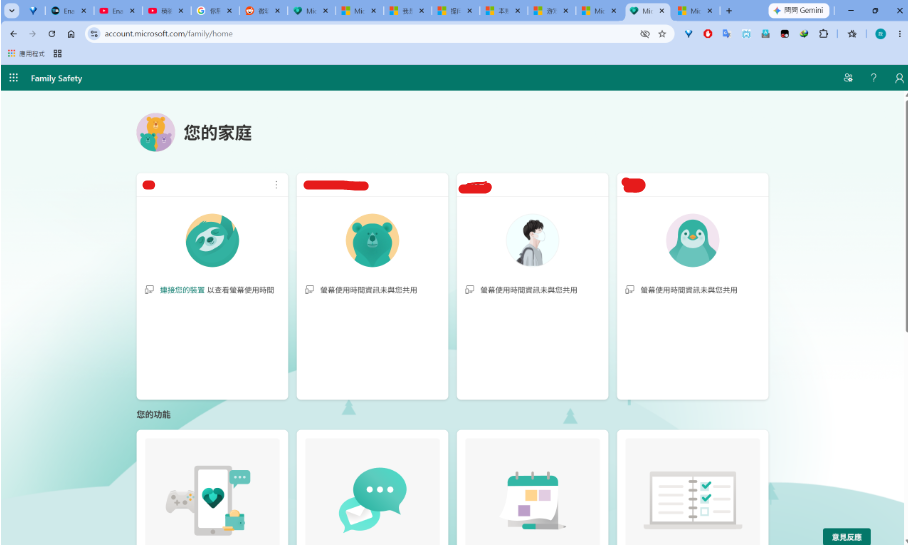Select the penguin avatar member
Viewport: 908px width, 547px height.
pos(693,240)
